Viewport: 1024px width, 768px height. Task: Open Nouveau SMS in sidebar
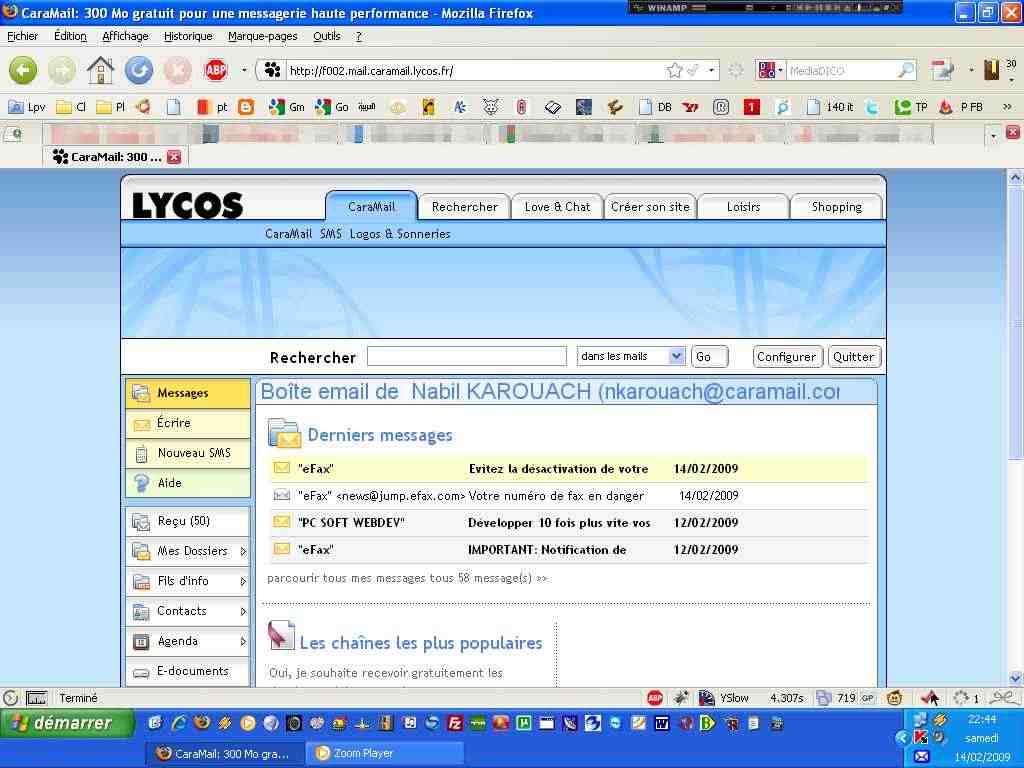pyautogui.click(x=187, y=453)
